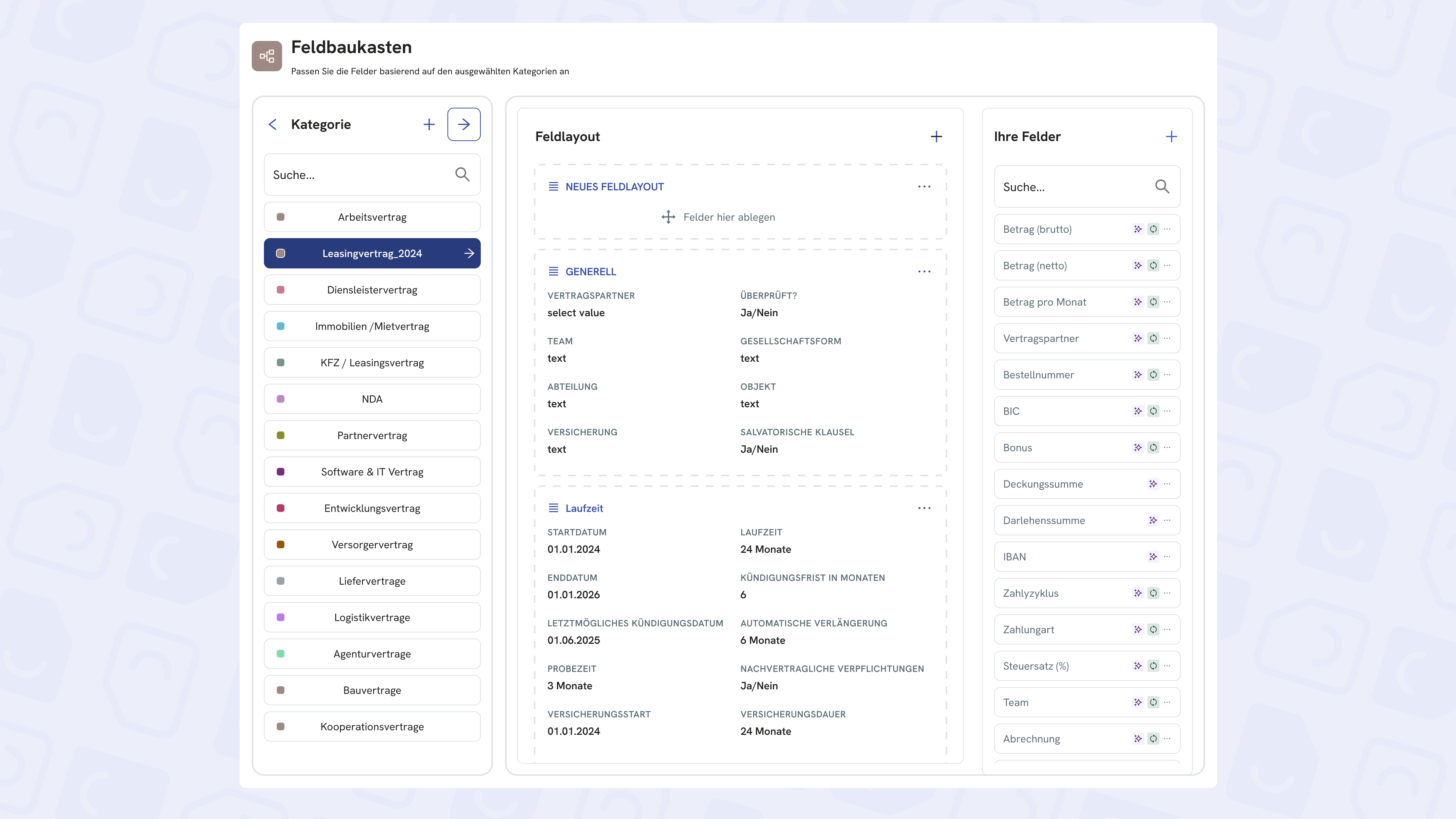The width and height of the screenshot is (1456, 819).
Task: Click the sparkle AI icon on Betrag (brutto)
Action: point(1137,229)
